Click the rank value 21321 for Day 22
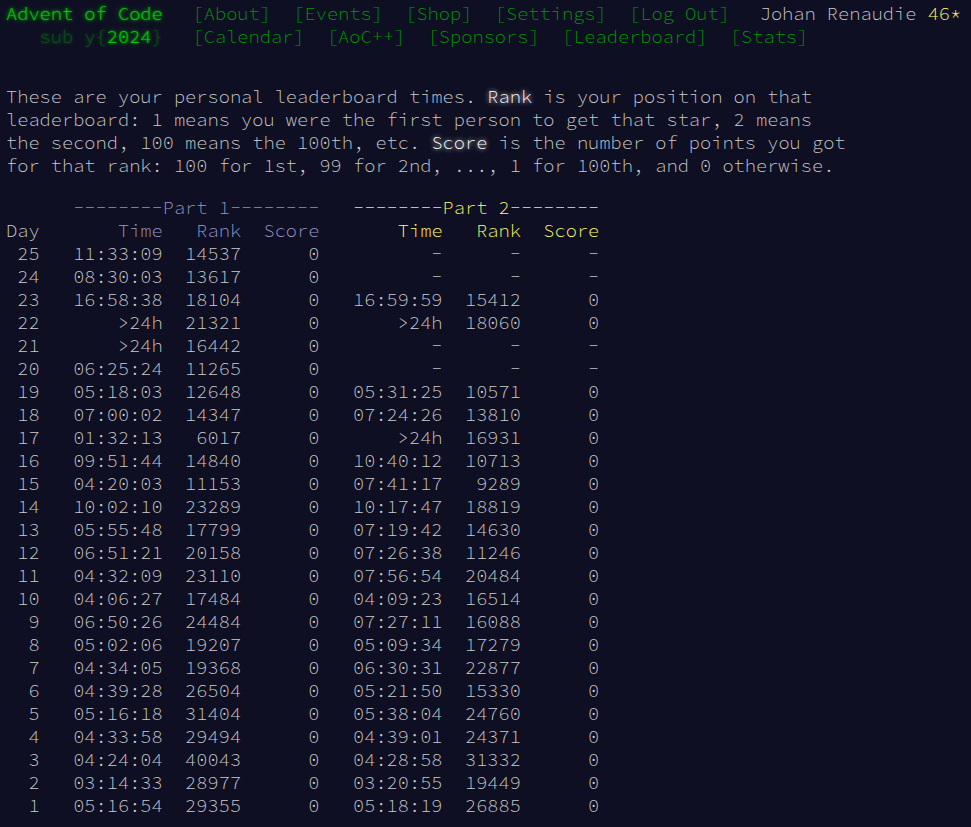This screenshot has height=827, width=971. point(213,323)
